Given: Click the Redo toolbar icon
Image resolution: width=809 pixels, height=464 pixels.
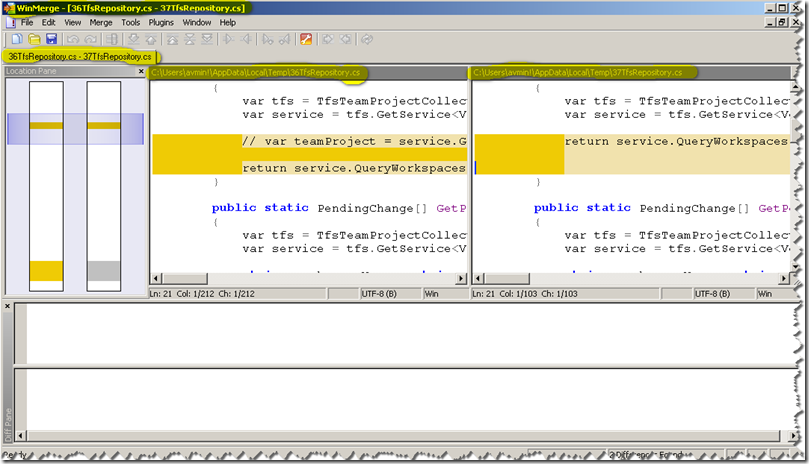Looking at the screenshot, I should (x=90, y=39).
